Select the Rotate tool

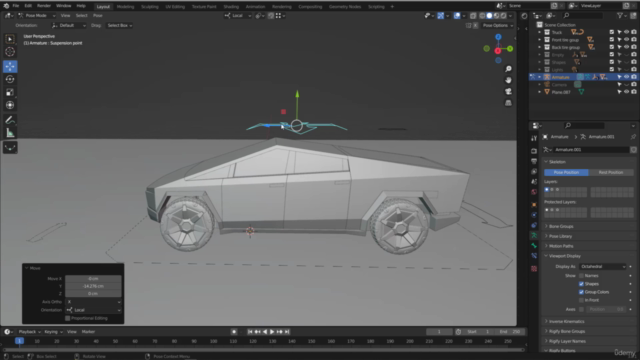click(x=10, y=79)
